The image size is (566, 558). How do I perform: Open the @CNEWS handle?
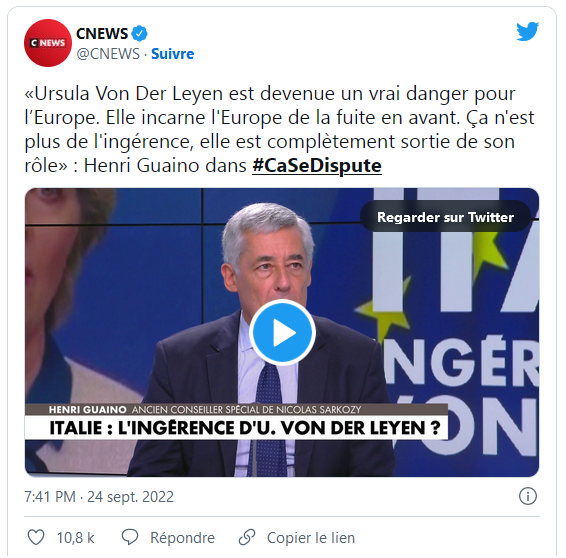(108, 54)
